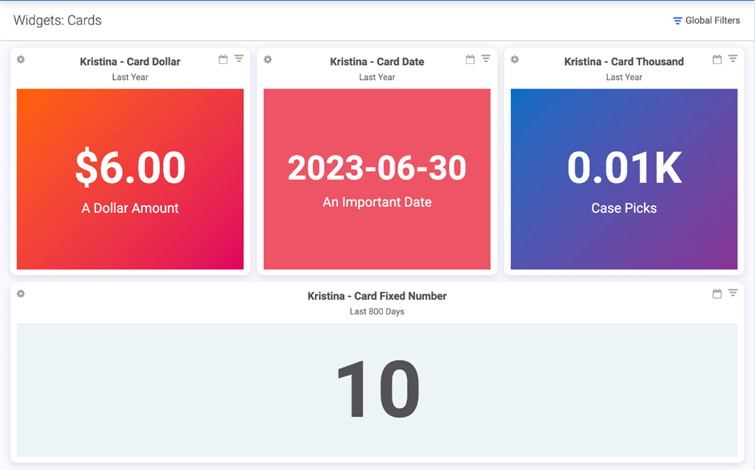
Task: Open the Global Filters button
Action: click(706, 20)
